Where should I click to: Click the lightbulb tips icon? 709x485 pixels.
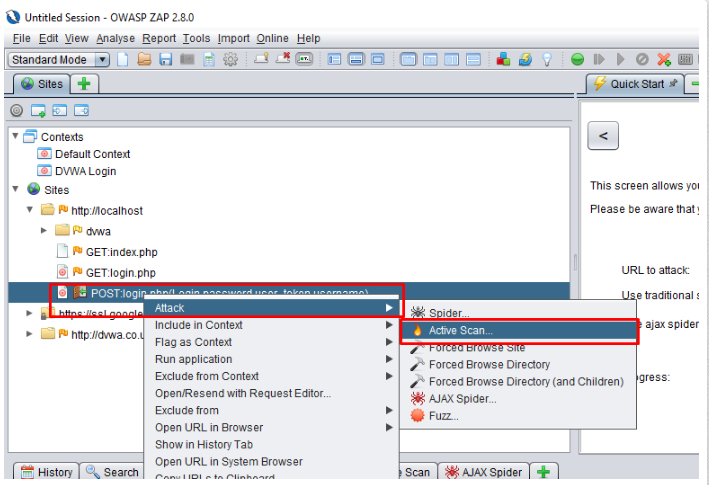547,59
